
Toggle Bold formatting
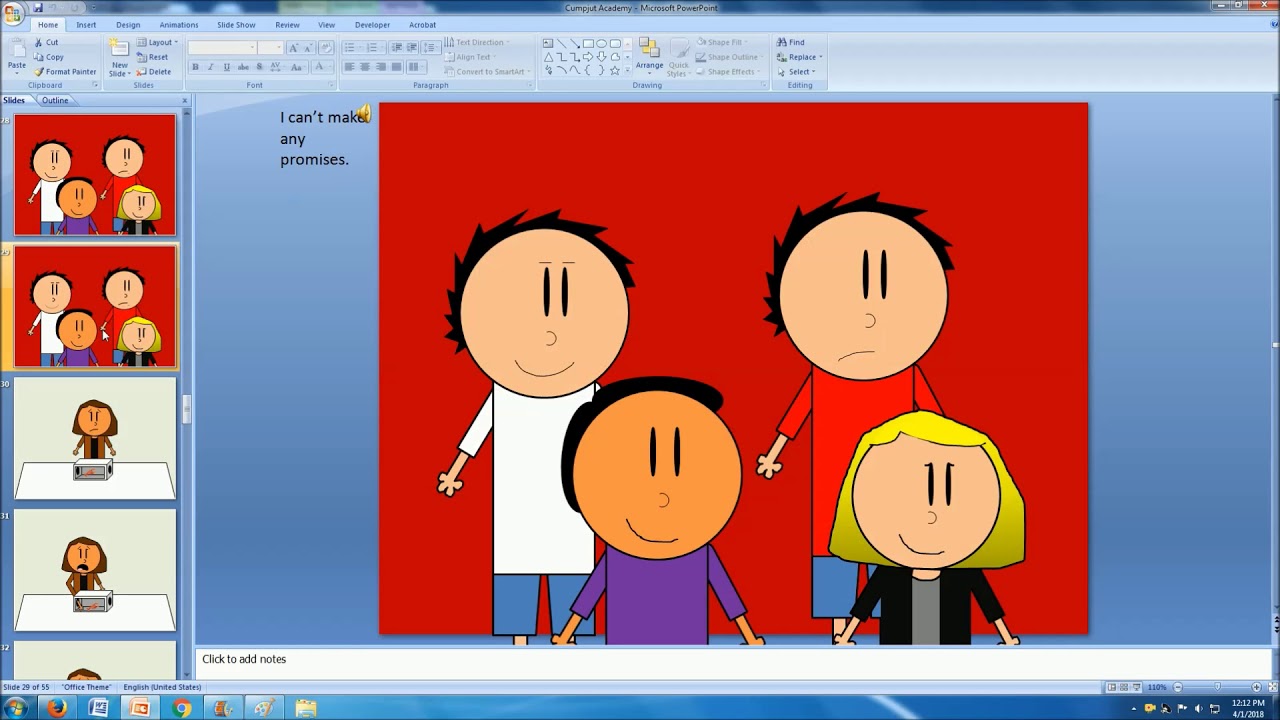(x=195, y=67)
